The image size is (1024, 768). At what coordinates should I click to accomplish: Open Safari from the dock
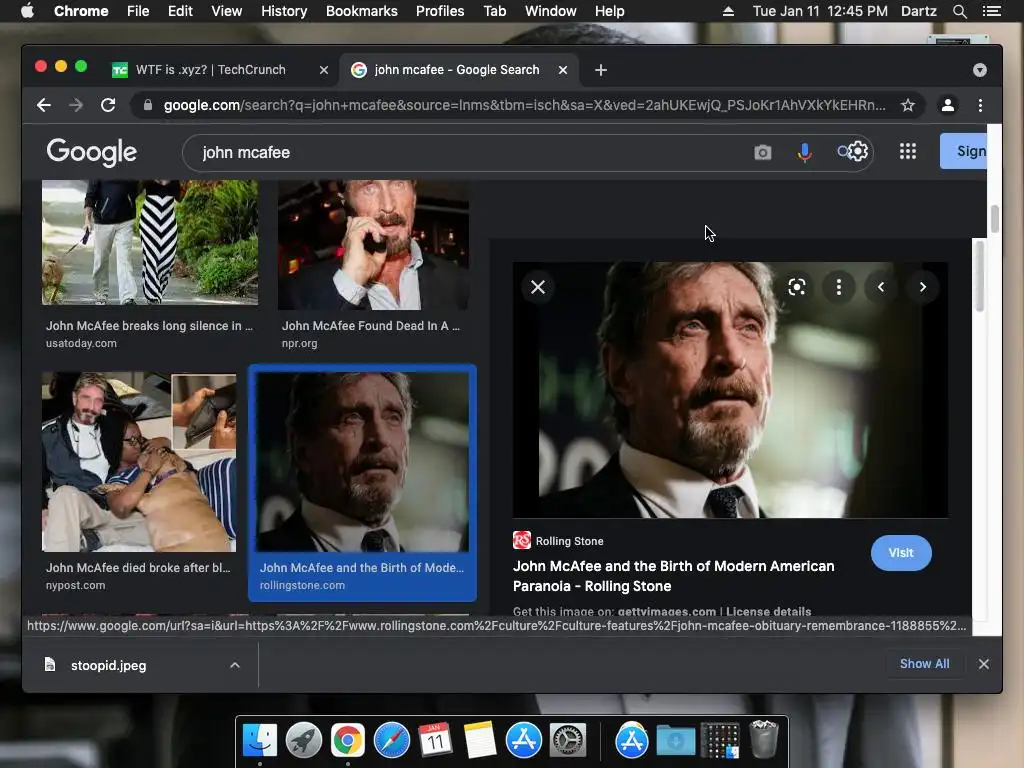[x=392, y=741]
